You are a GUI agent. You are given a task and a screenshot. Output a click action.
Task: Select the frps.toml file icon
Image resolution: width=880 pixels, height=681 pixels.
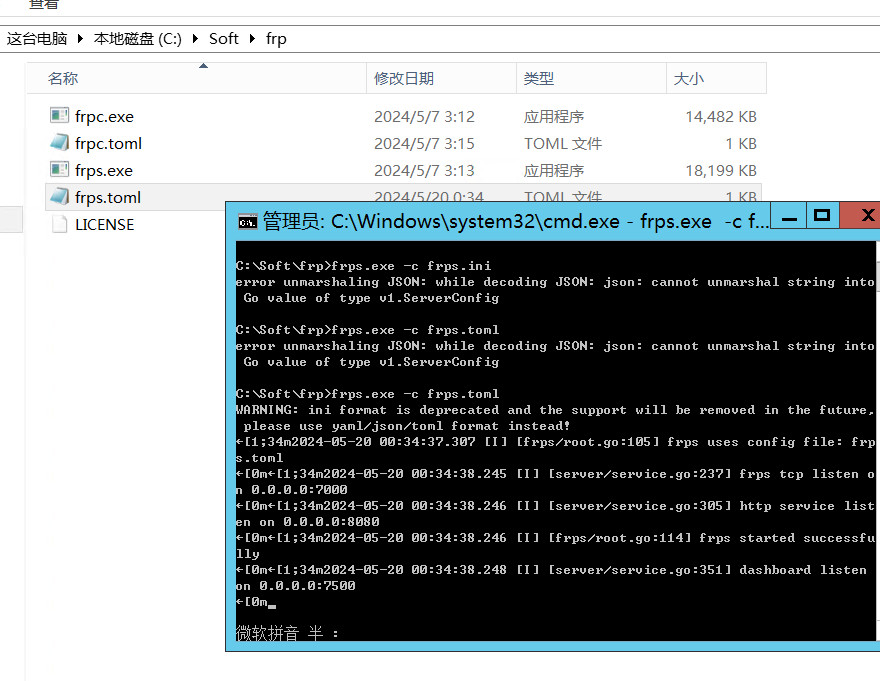click(x=59, y=196)
